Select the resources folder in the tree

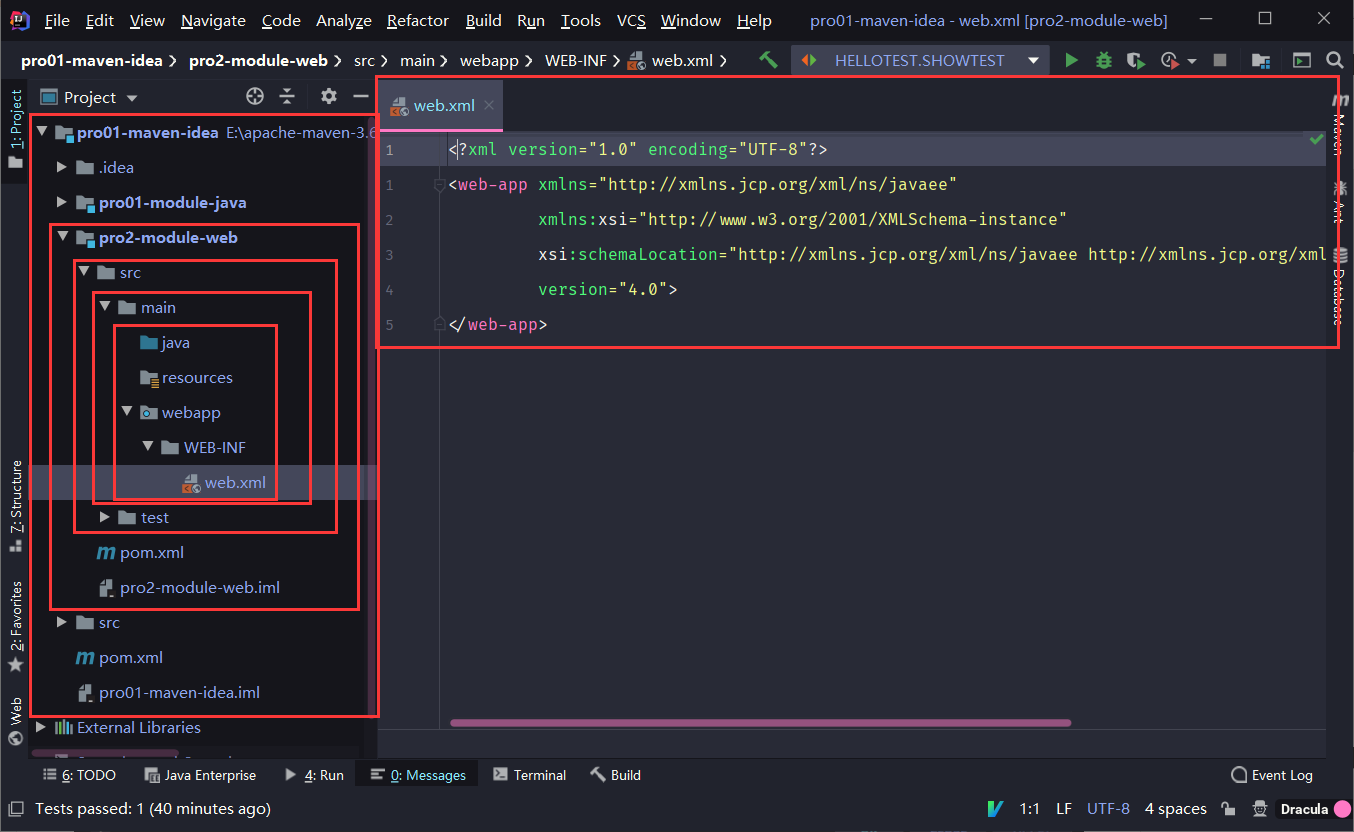click(187, 377)
